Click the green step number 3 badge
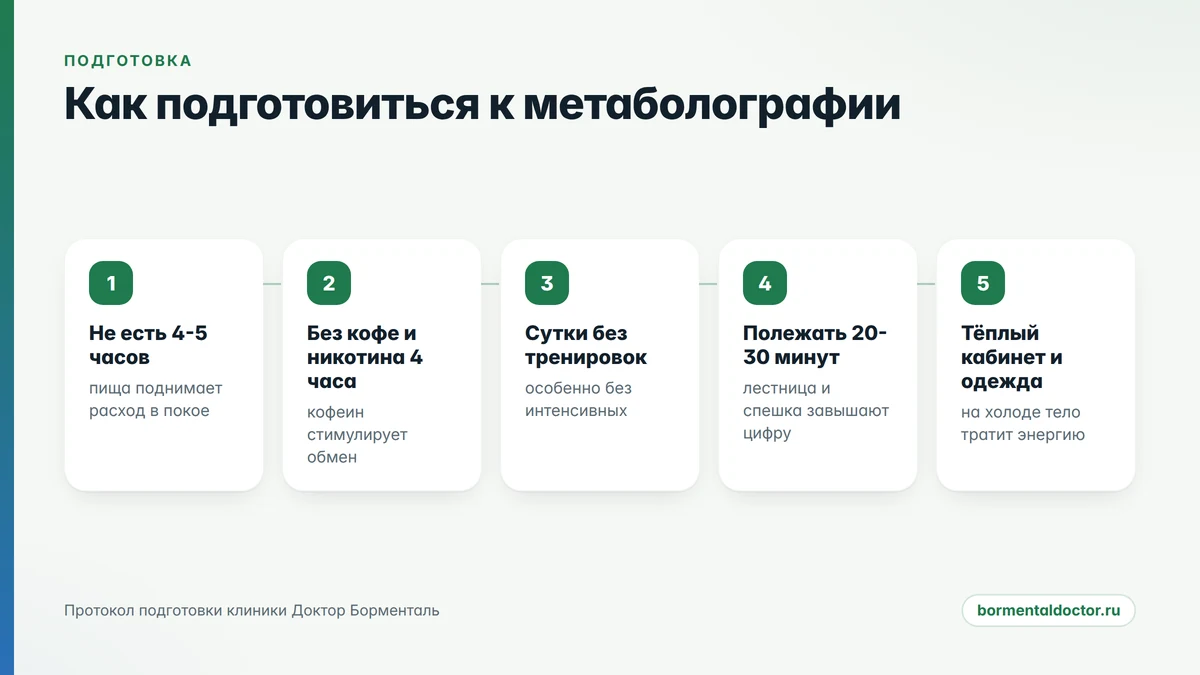The image size is (1200, 675). (547, 283)
